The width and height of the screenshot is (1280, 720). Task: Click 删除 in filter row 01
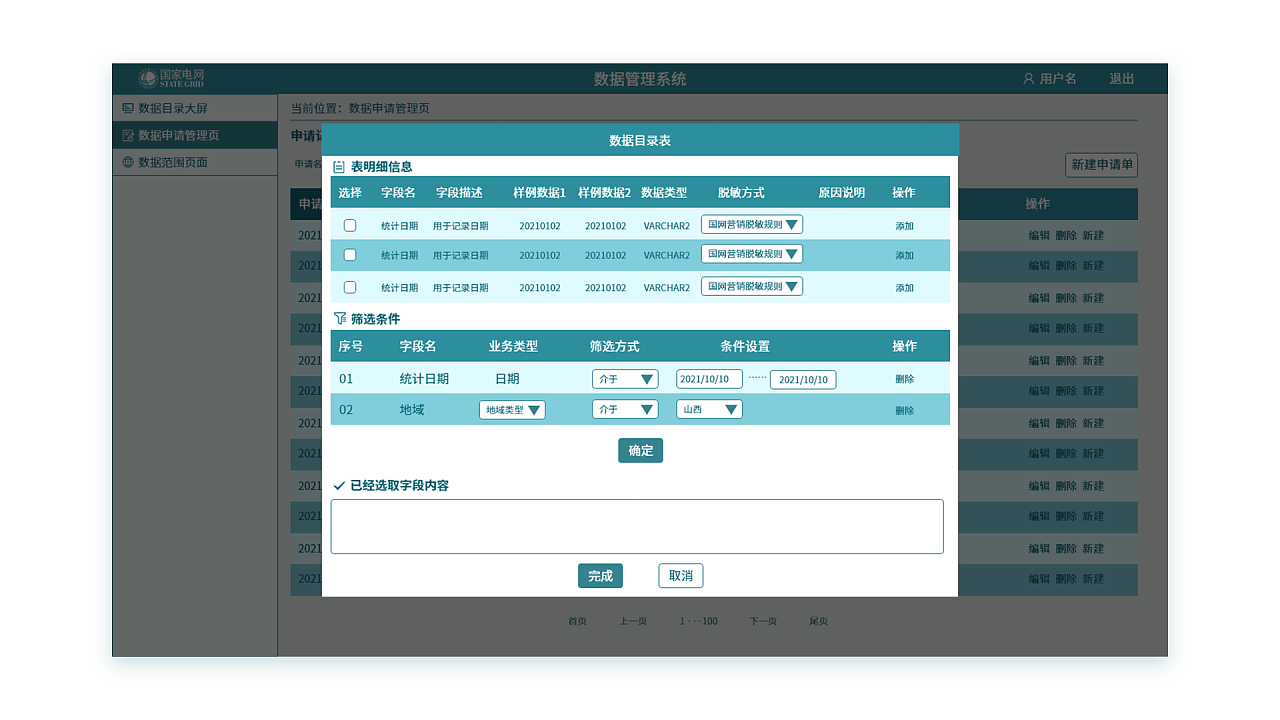[x=904, y=379]
